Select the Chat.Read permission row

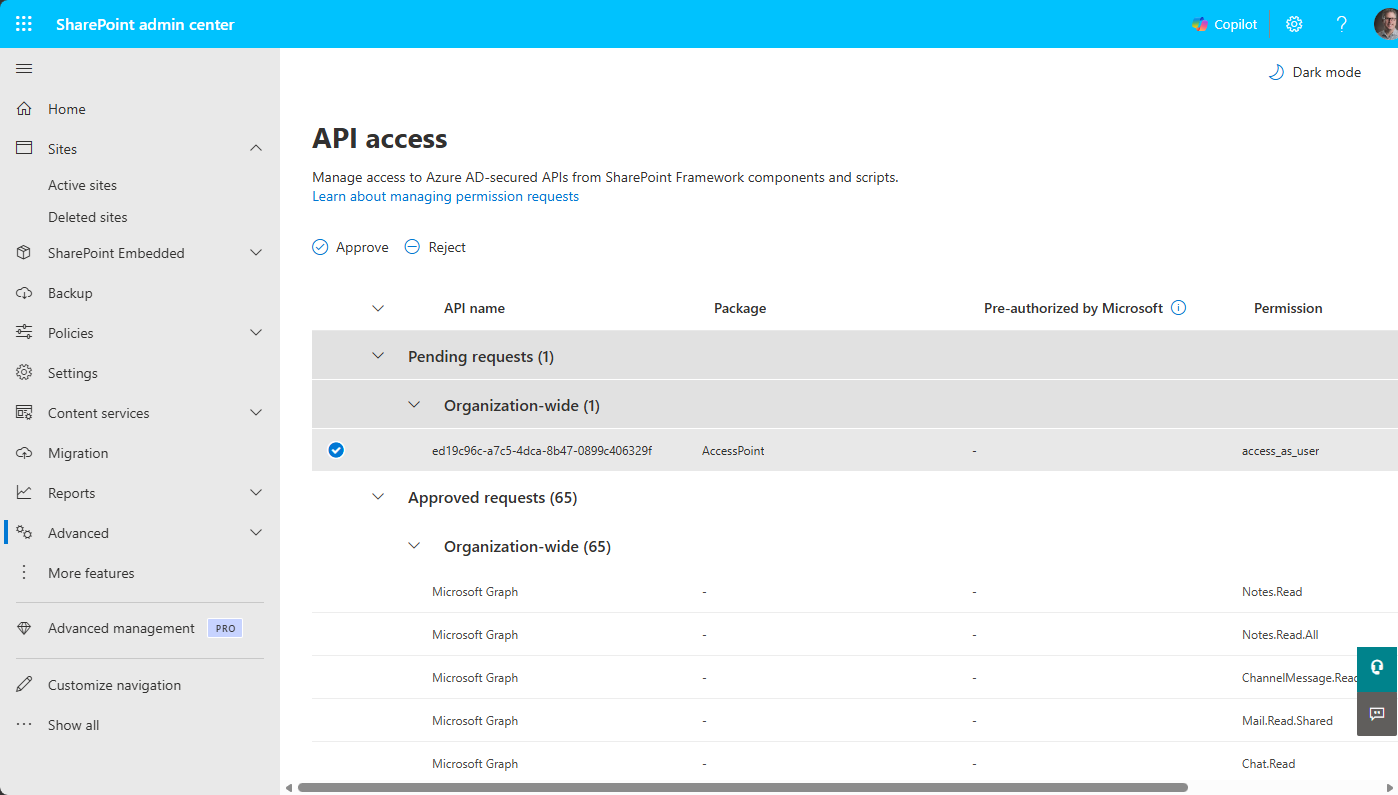855,763
